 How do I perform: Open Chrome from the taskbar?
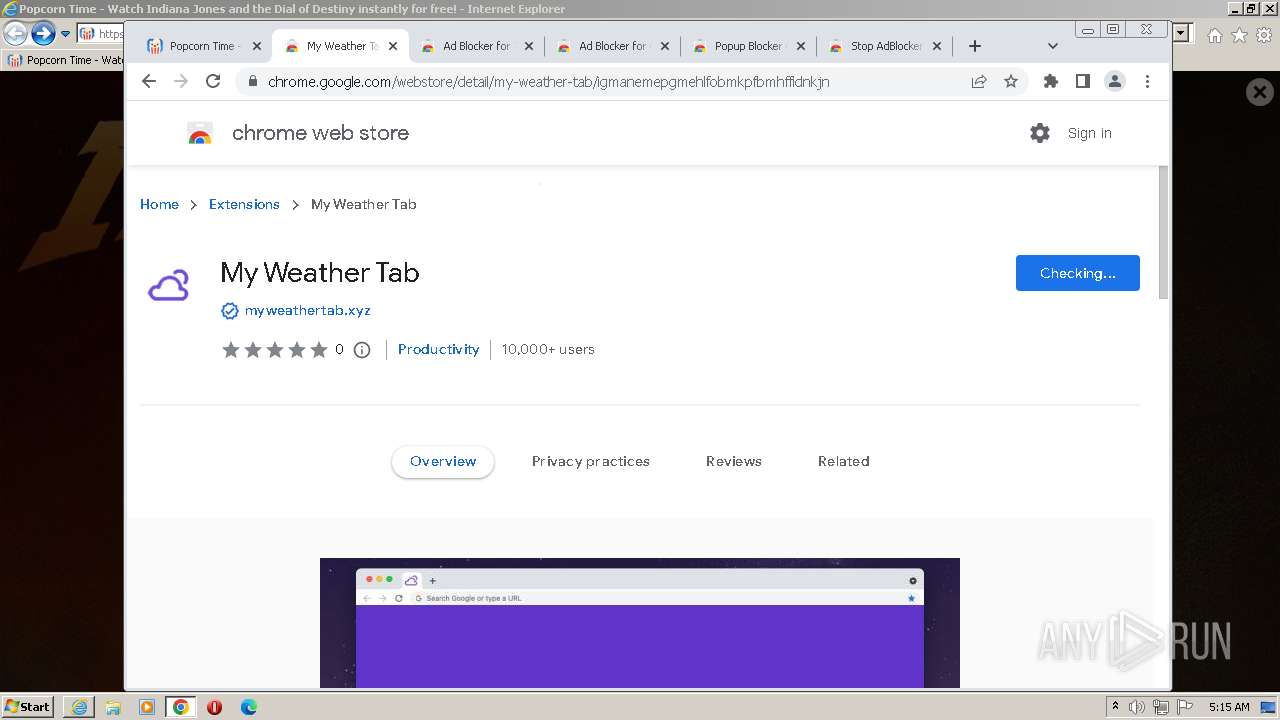coord(180,707)
